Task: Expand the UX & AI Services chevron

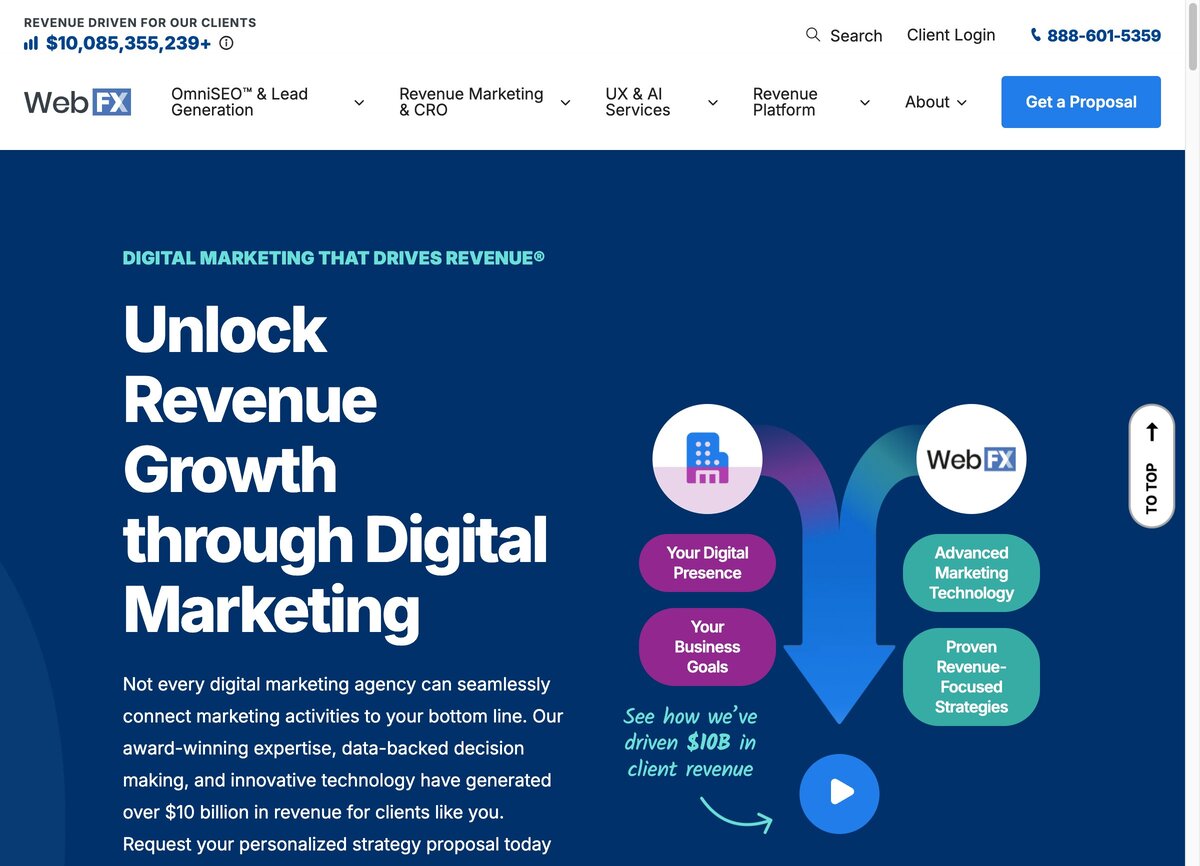Action: coord(713,102)
